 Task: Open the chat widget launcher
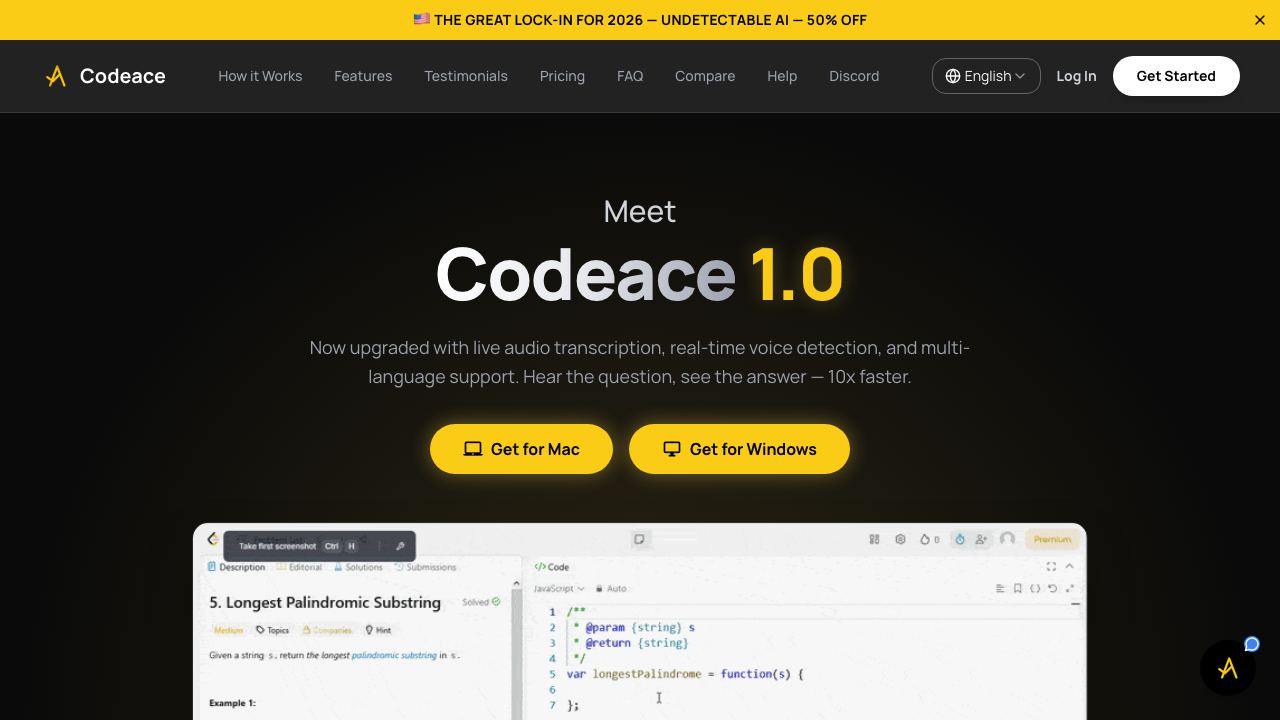tap(1228, 668)
